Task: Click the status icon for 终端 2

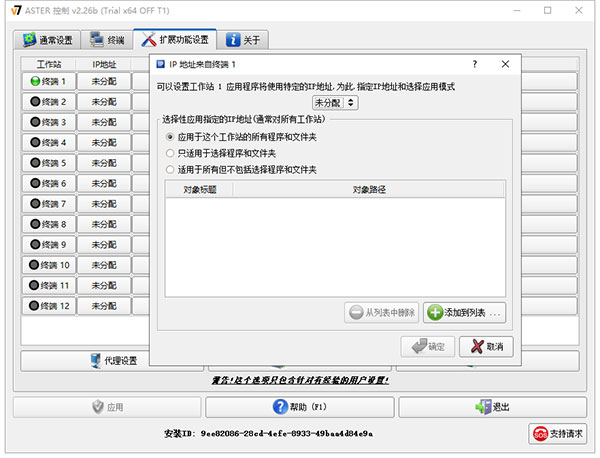Action: (35, 101)
